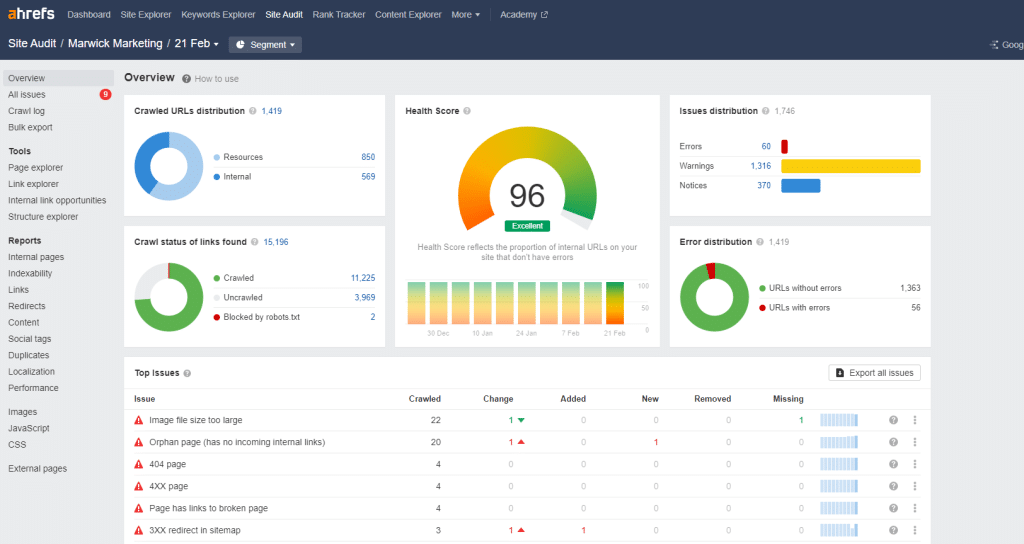Click info icon beside Top Issues heading
Viewport: 1024px width, 544px height.
tap(187, 374)
